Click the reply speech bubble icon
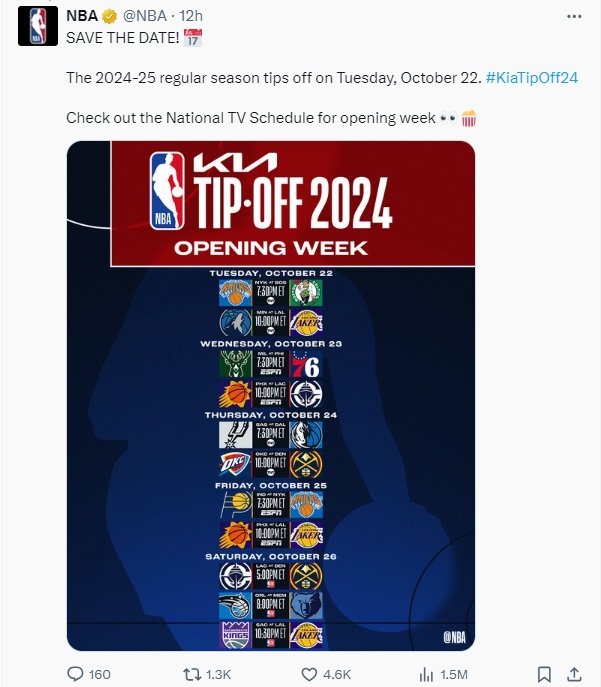This screenshot has height=687, width=601. [75, 674]
